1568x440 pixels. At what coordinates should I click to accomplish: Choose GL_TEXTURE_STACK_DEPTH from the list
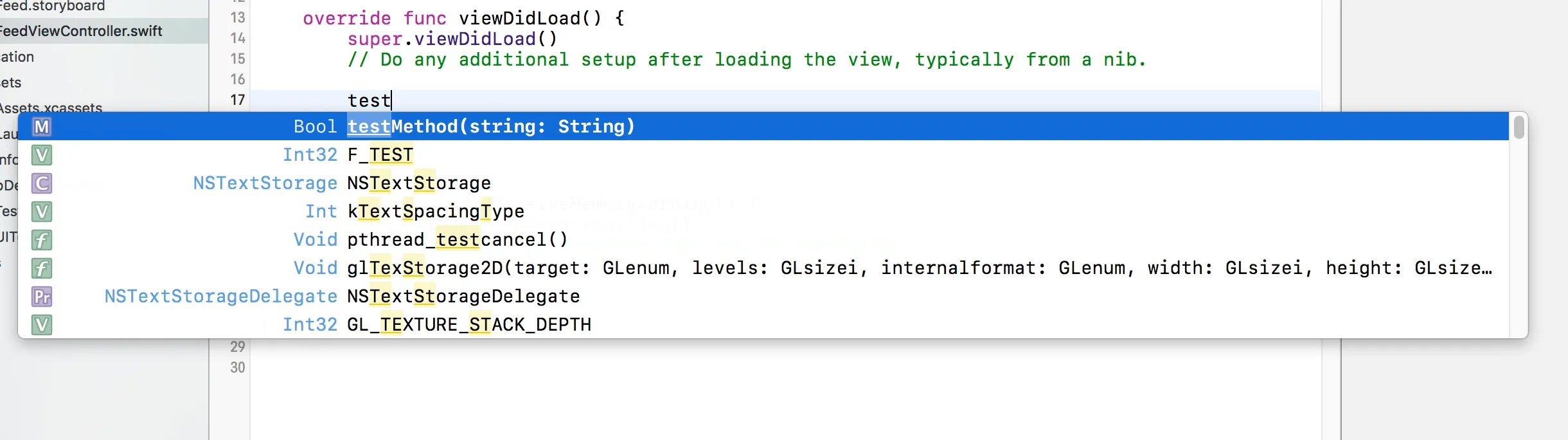(x=763, y=324)
